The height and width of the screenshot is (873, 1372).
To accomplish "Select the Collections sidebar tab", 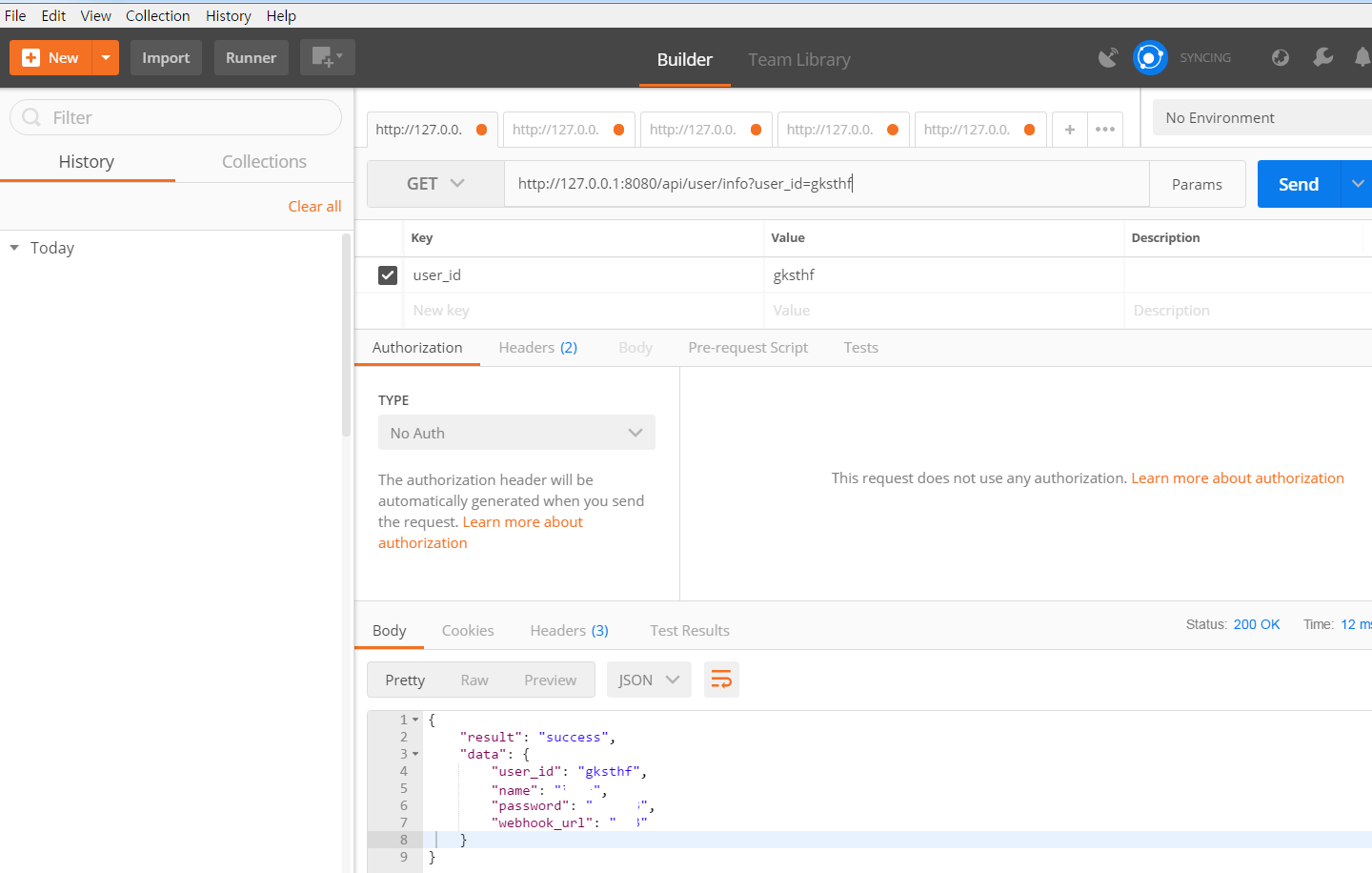I will (x=264, y=161).
